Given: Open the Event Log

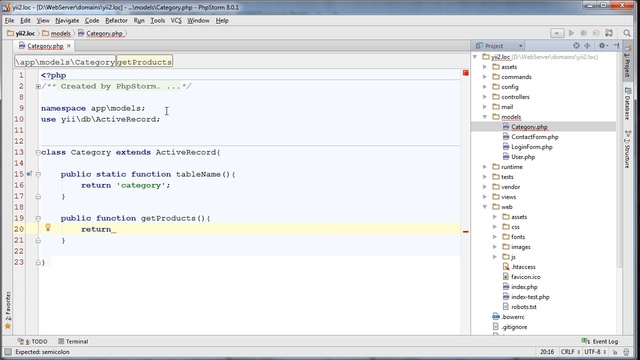Looking at the screenshot, I should (600, 341).
